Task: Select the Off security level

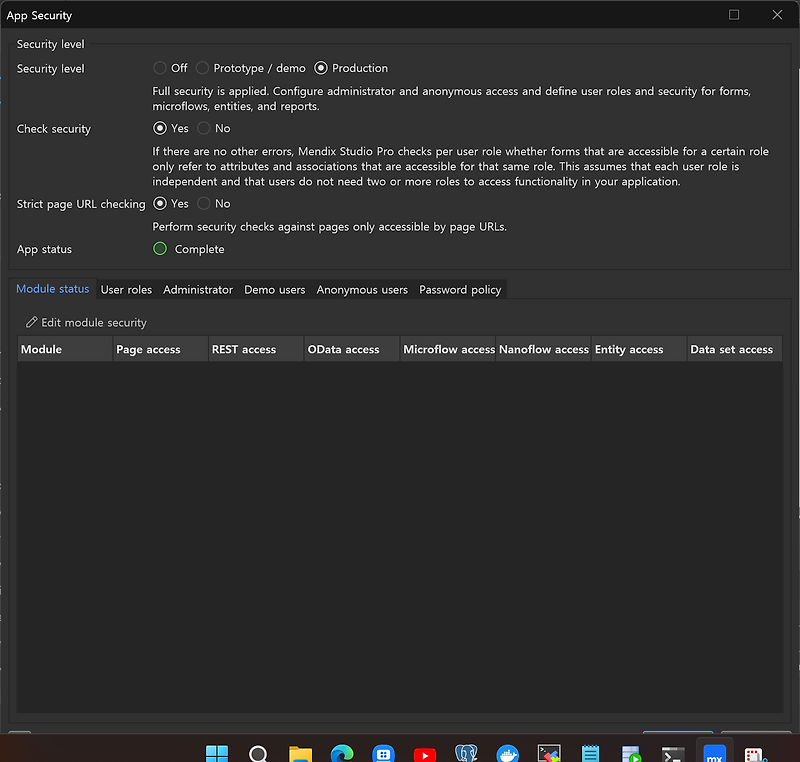Action: point(158,68)
